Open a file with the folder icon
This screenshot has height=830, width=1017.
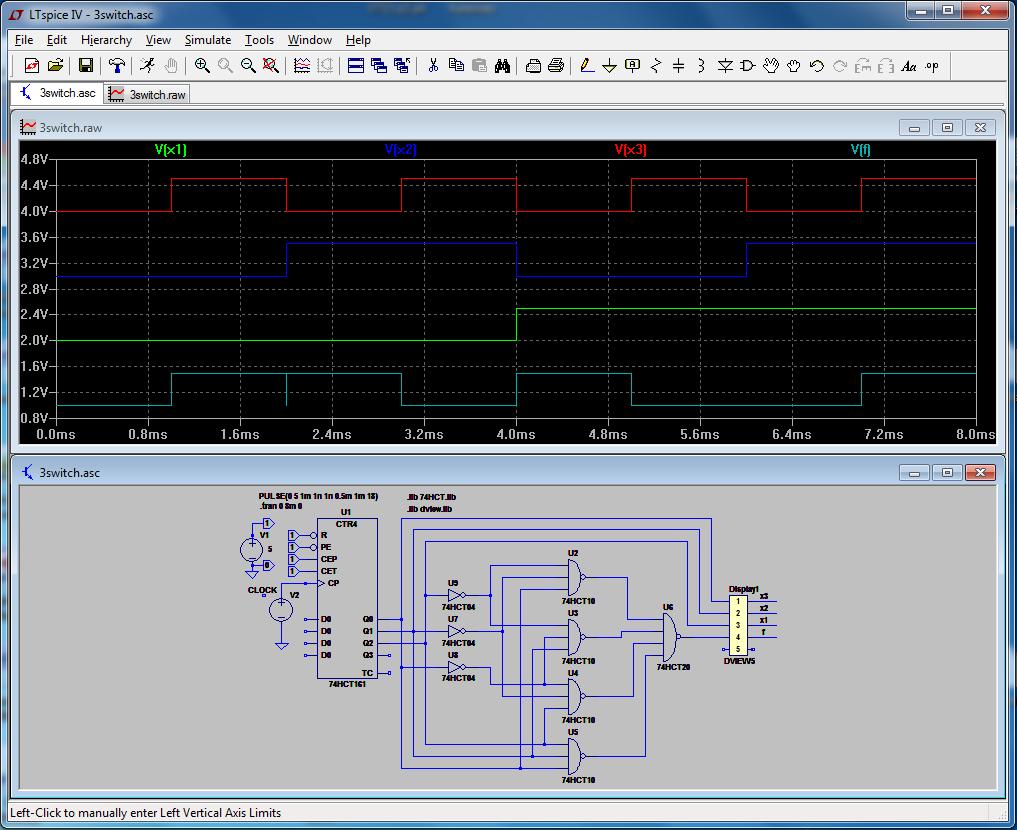55,65
